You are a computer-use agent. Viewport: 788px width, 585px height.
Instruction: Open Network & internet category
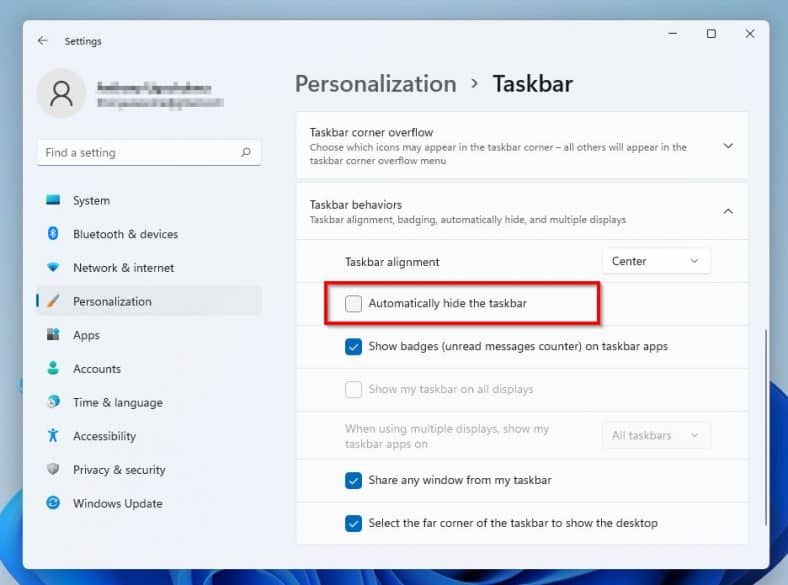click(x=149, y=267)
